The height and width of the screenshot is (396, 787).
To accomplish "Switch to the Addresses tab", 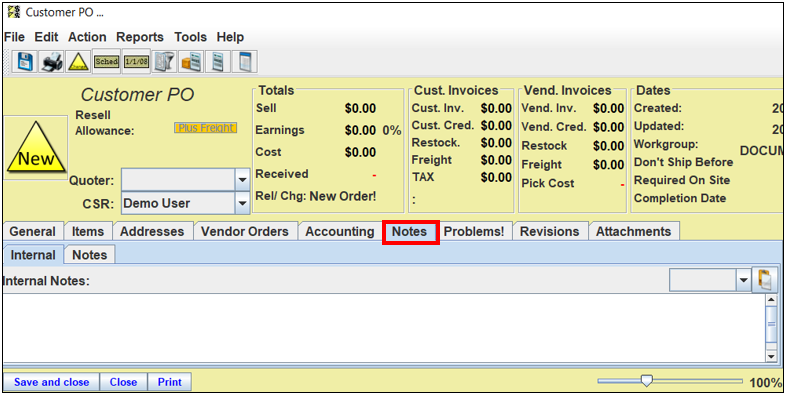I will point(152,231).
